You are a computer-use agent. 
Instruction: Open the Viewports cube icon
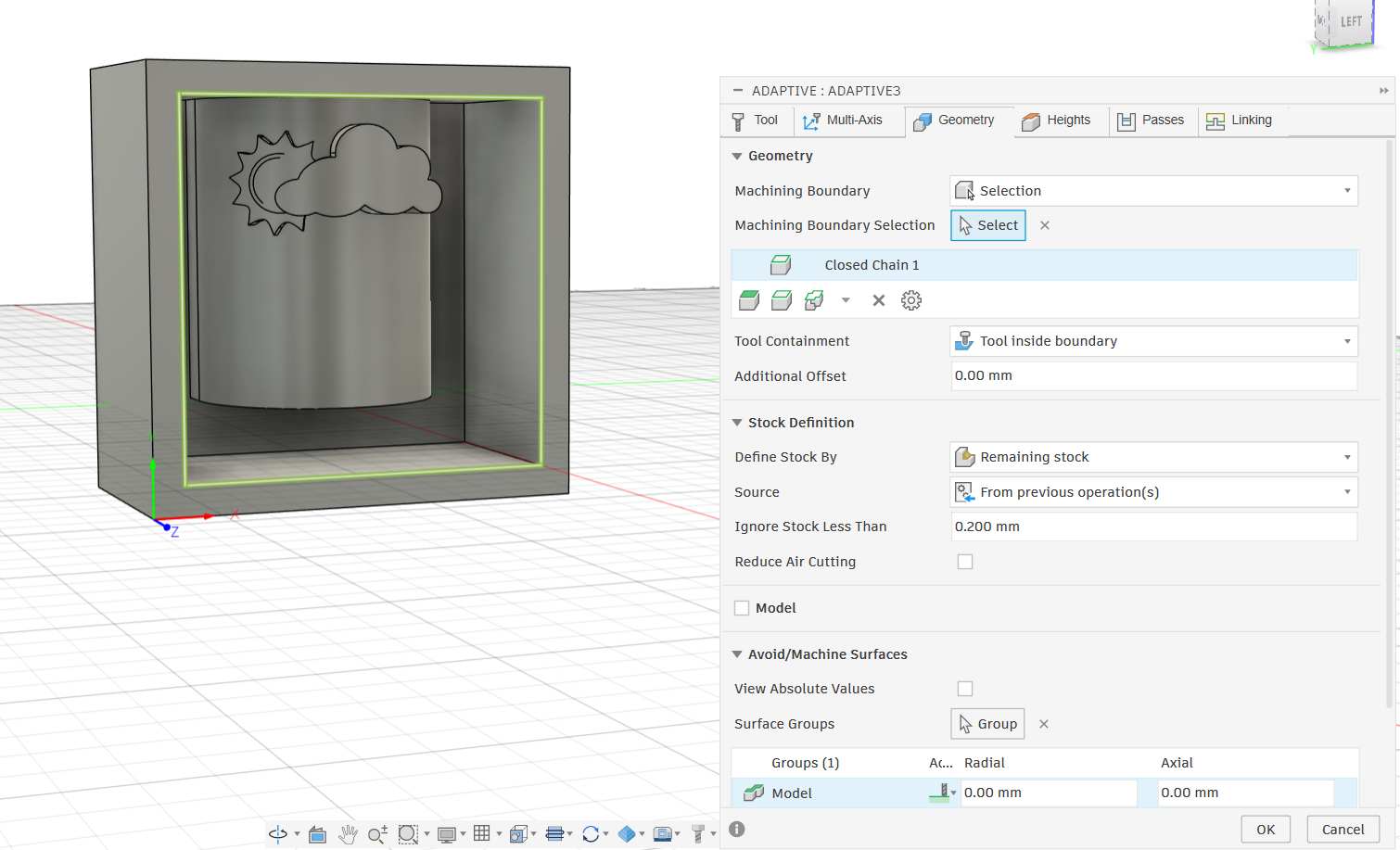coord(518,834)
